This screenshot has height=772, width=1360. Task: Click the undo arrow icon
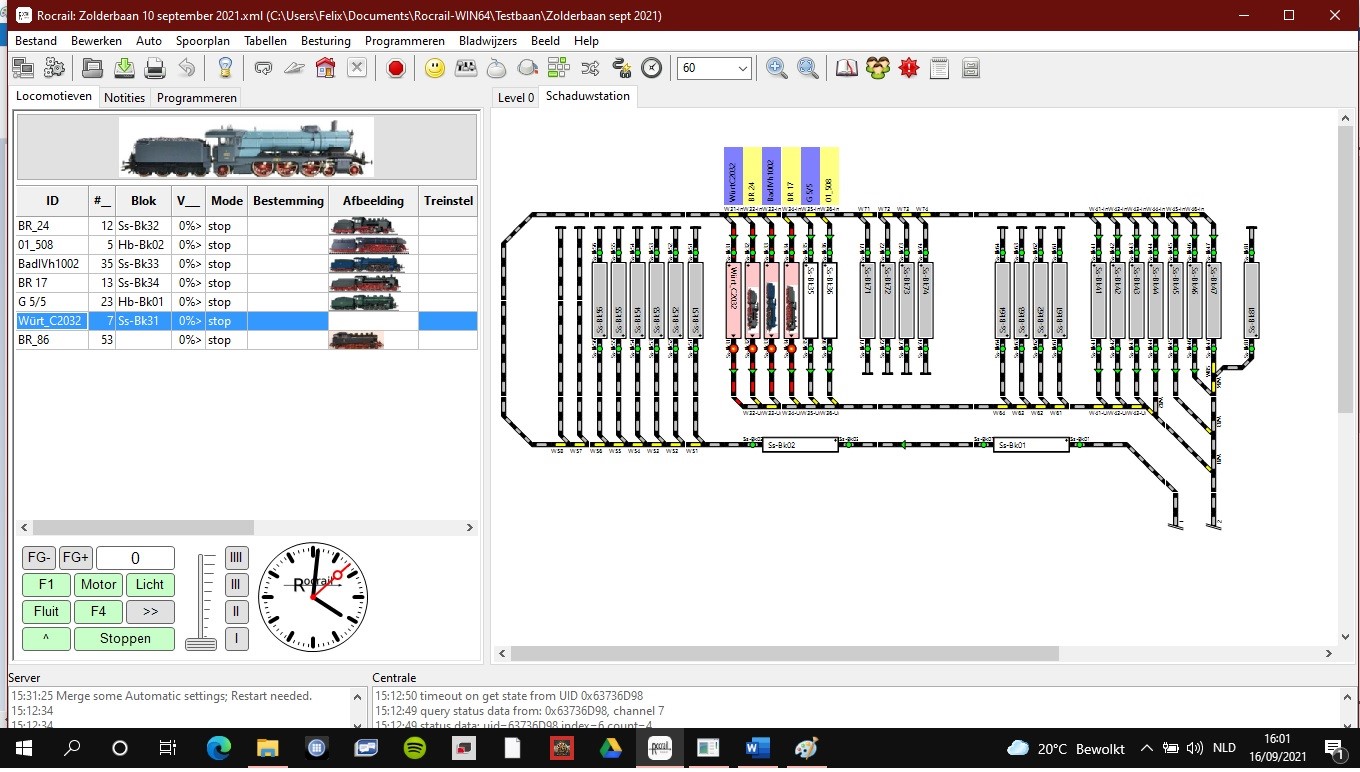[x=186, y=68]
